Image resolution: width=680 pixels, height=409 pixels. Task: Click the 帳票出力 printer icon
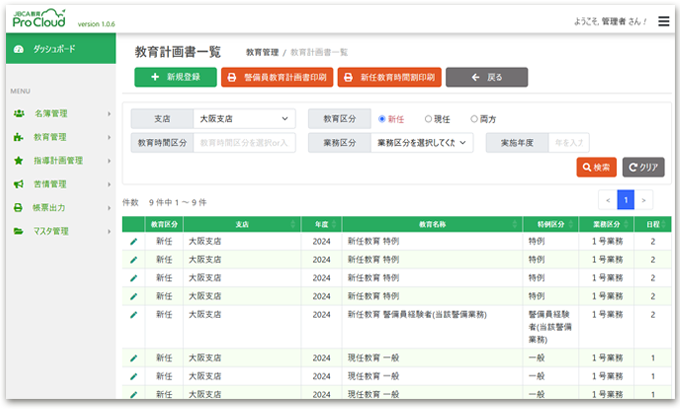(18, 208)
